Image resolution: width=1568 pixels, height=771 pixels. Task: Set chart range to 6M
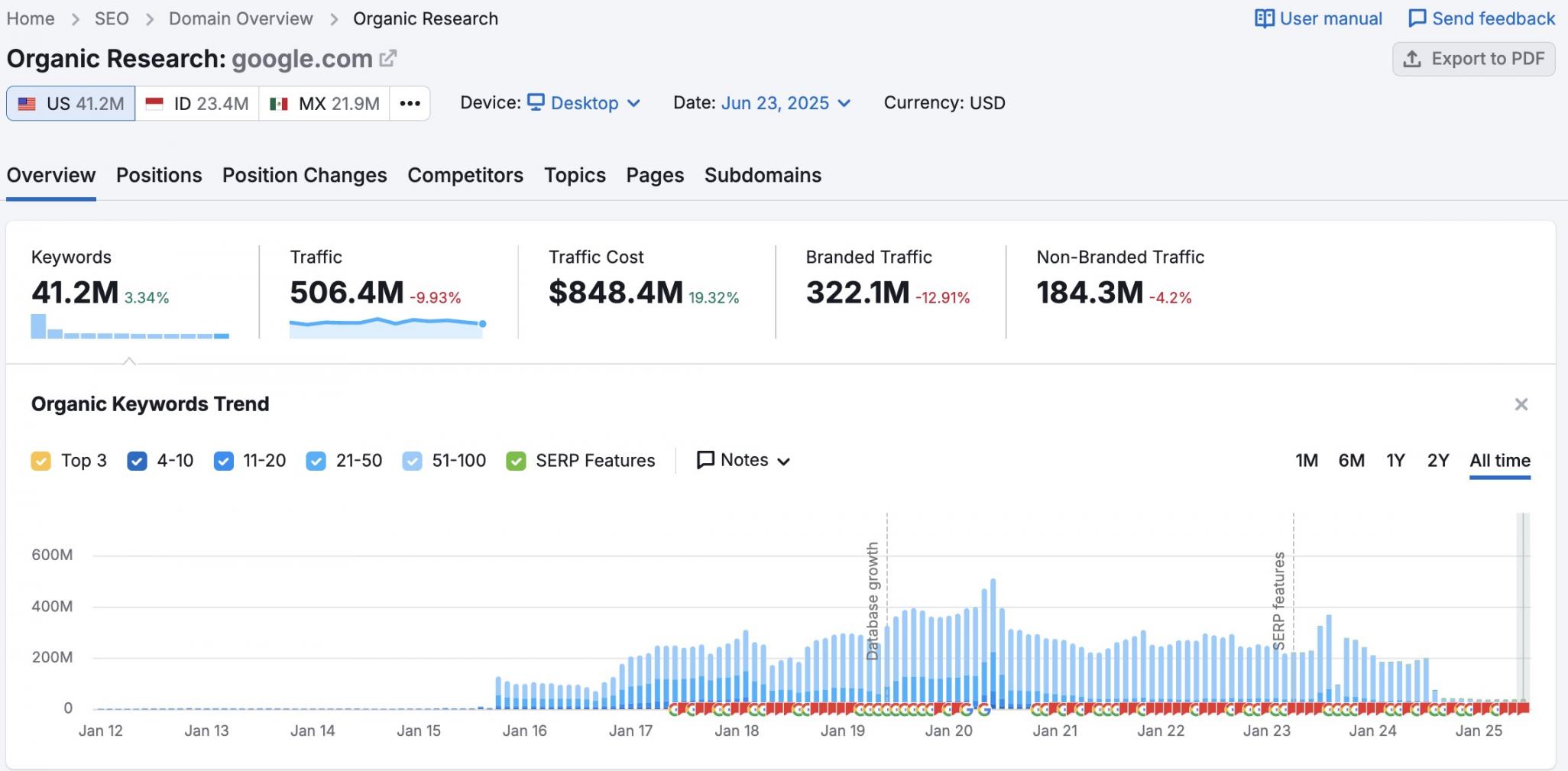click(1351, 460)
